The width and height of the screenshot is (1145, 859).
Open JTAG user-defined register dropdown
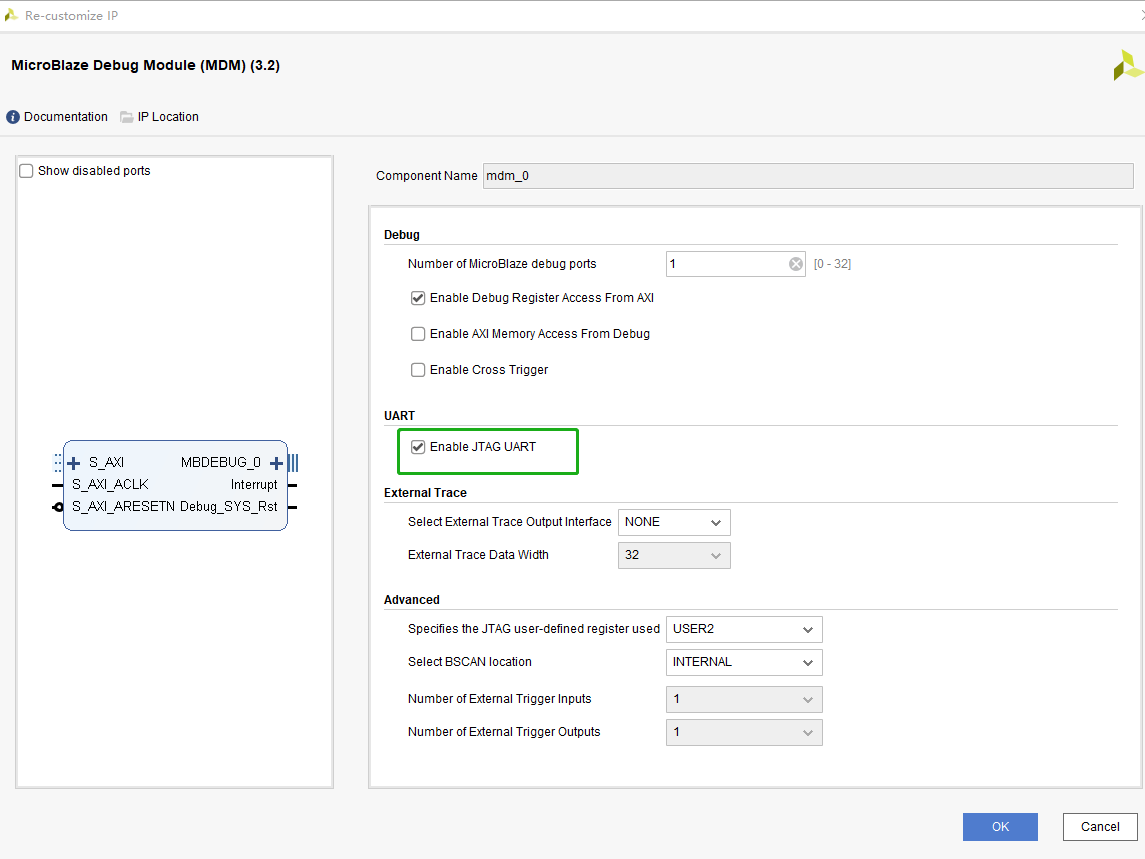[x=744, y=629]
